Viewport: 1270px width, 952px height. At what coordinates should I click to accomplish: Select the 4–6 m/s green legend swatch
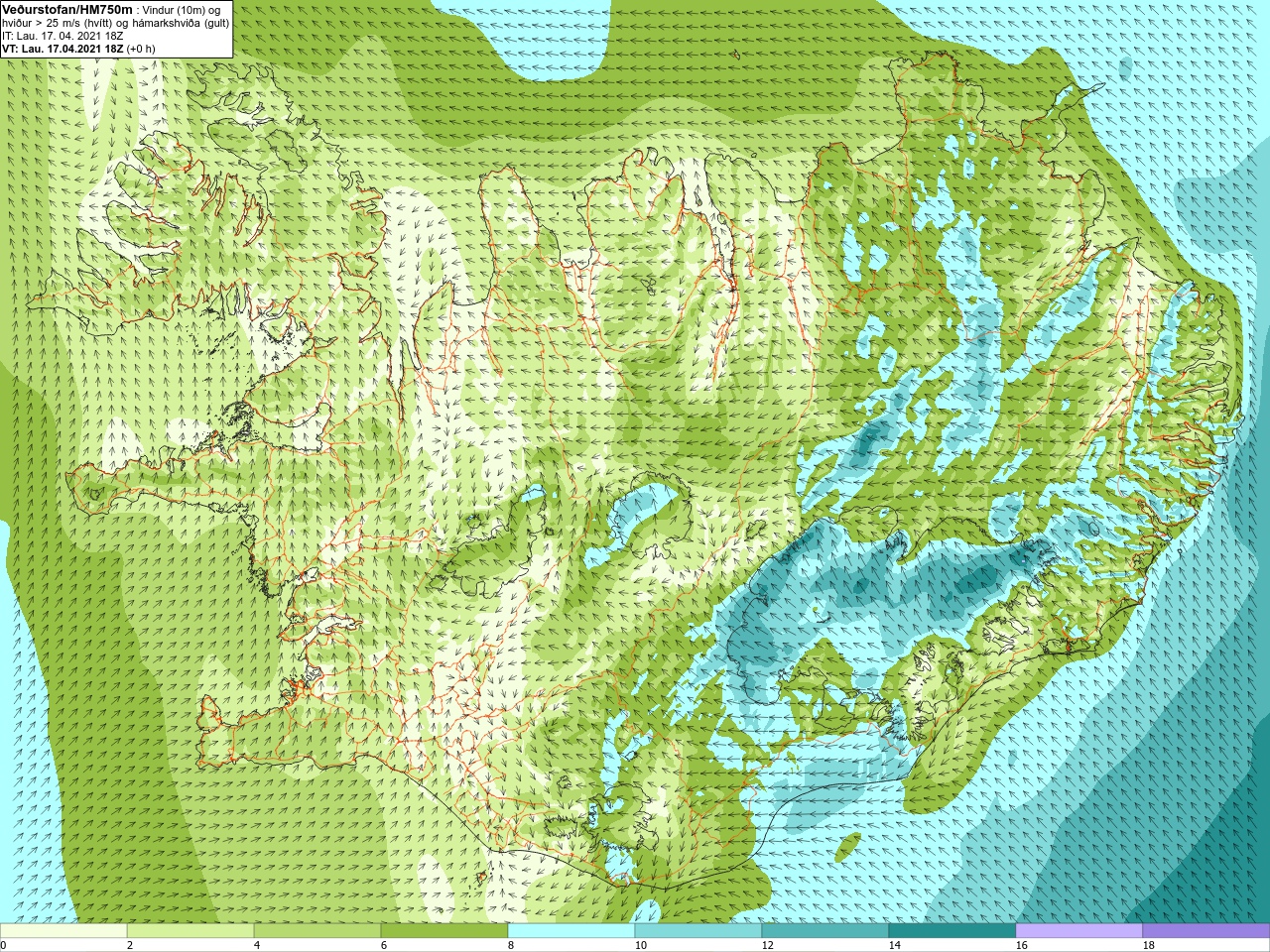pos(317,931)
